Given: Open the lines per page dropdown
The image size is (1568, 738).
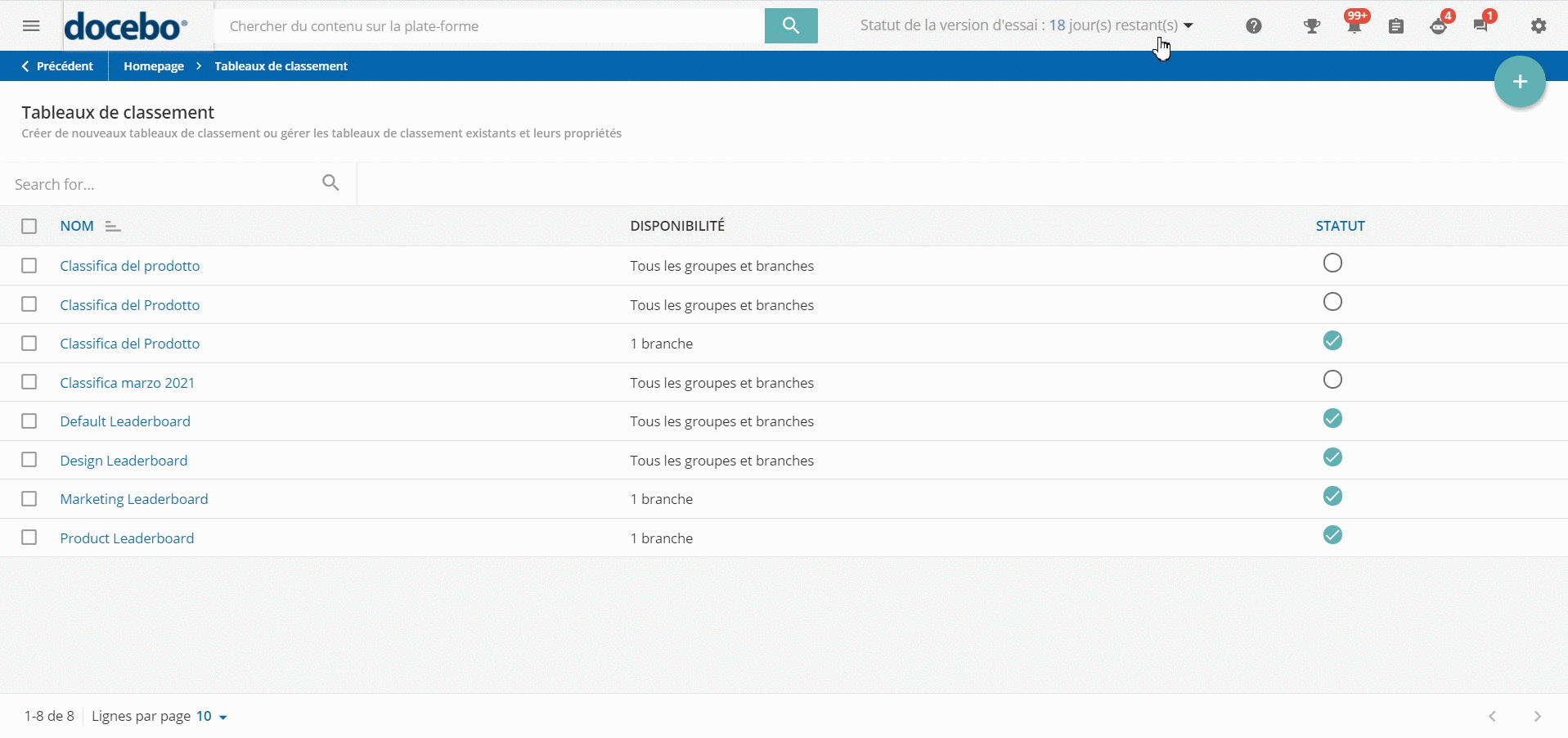Looking at the screenshot, I should tap(212, 717).
